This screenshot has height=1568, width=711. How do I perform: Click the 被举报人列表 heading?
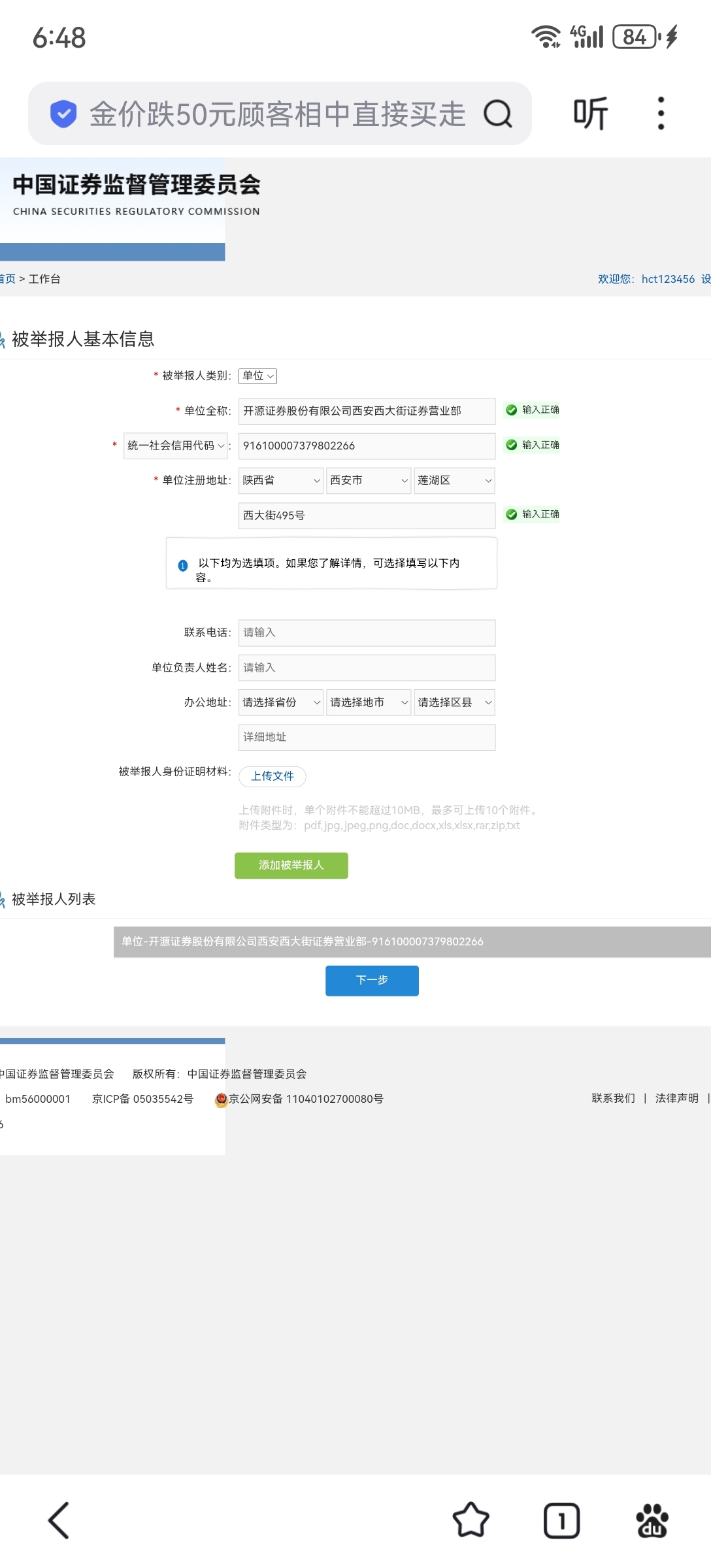(54, 899)
